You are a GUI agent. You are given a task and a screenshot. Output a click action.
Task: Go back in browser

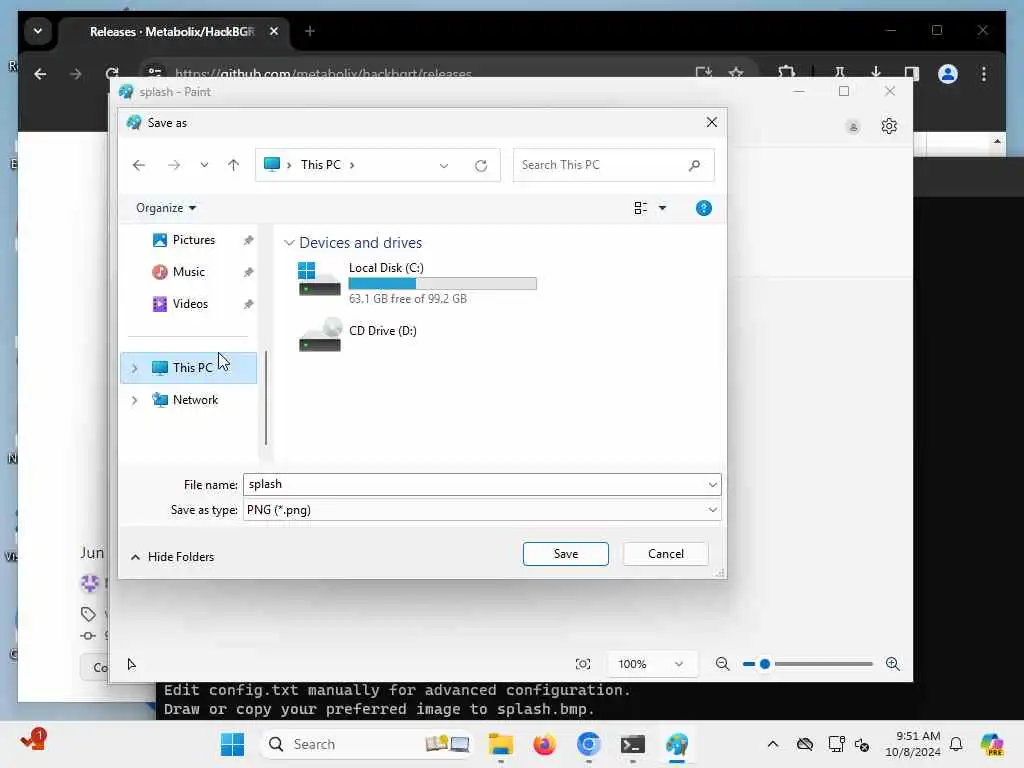click(x=40, y=74)
